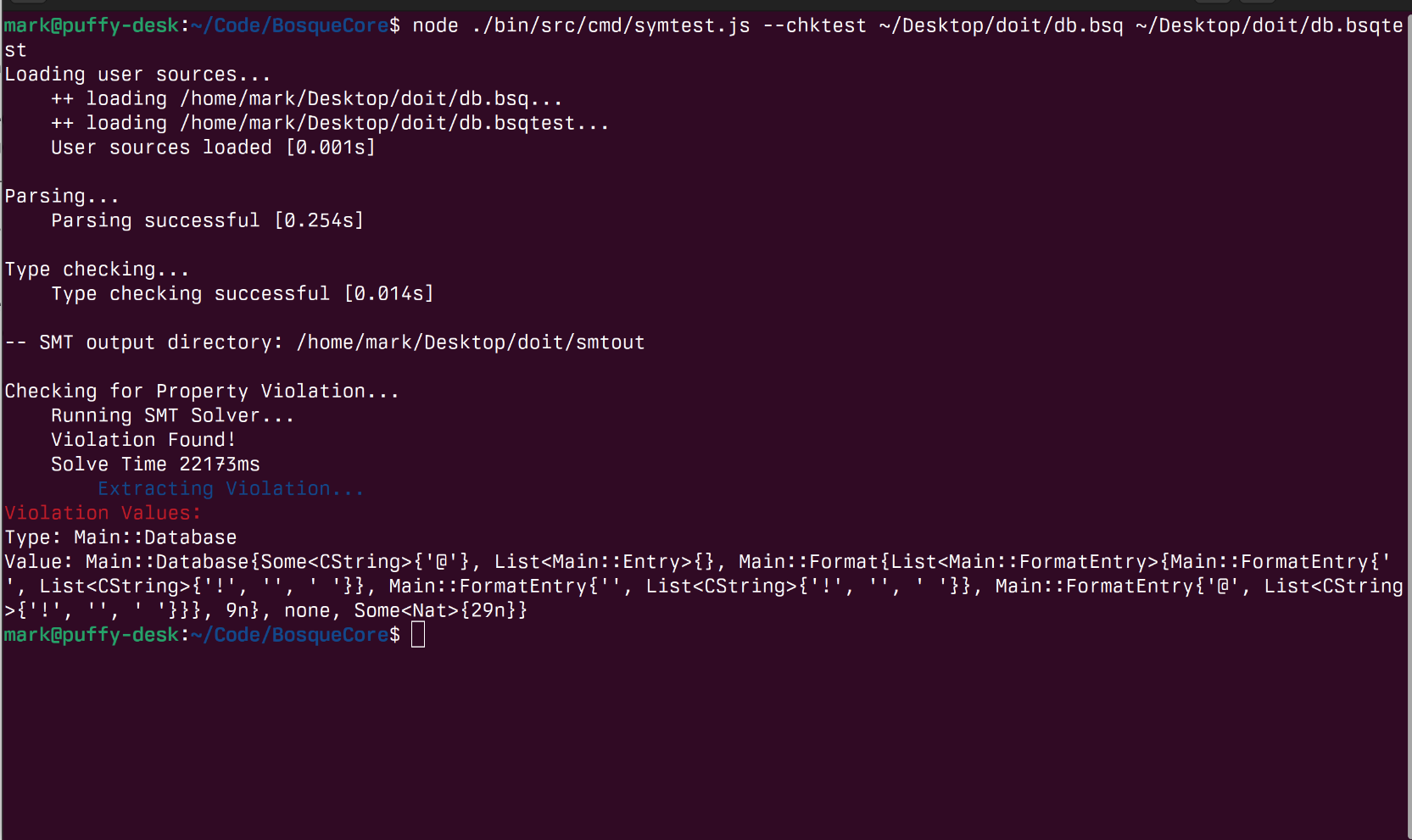Click 'User sources loaded [0.001s]' text
1412x840 pixels.
tap(212, 147)
